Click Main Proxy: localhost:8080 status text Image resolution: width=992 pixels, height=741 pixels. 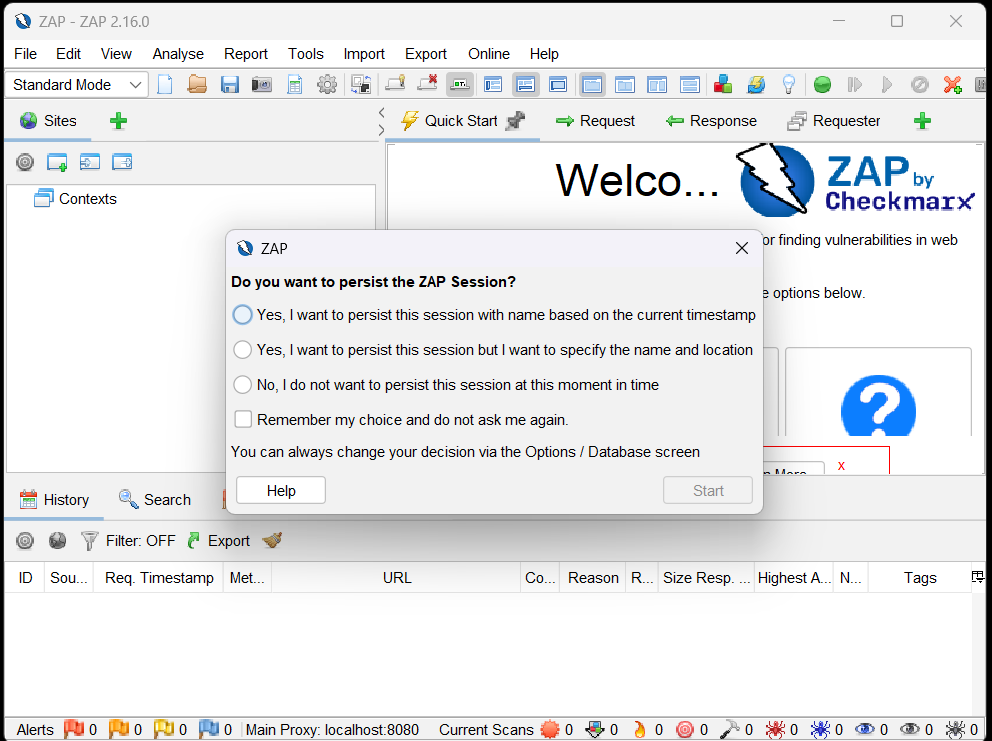pos(332,729)
